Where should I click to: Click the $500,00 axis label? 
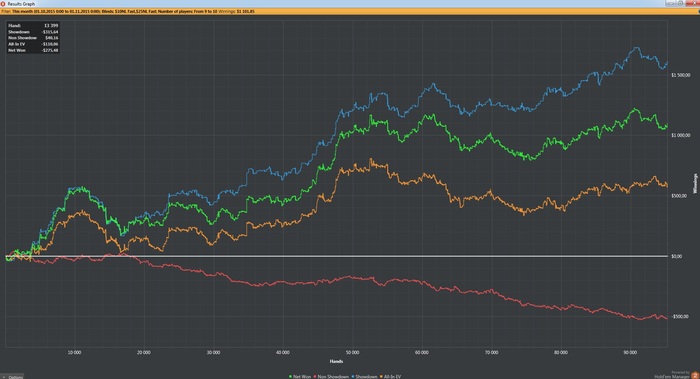pos(679,196)
